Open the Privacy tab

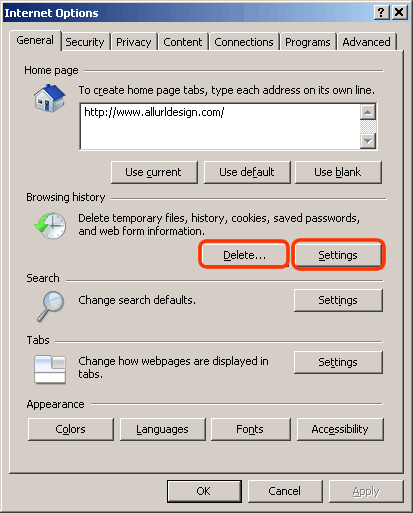pyautogui.click(x=134, y=42)
